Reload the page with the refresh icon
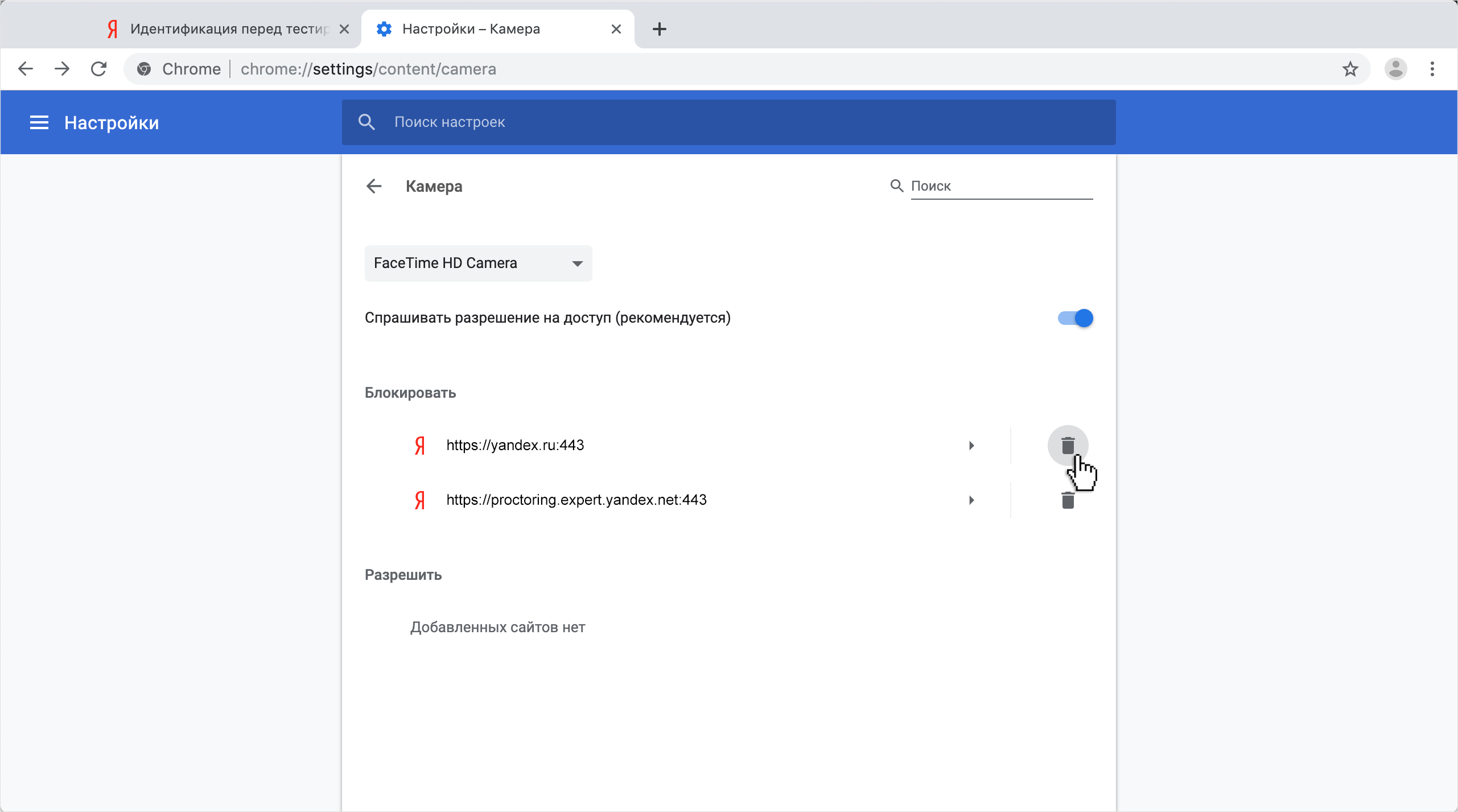Screen dimensions: 1458x812 (99, 69)
